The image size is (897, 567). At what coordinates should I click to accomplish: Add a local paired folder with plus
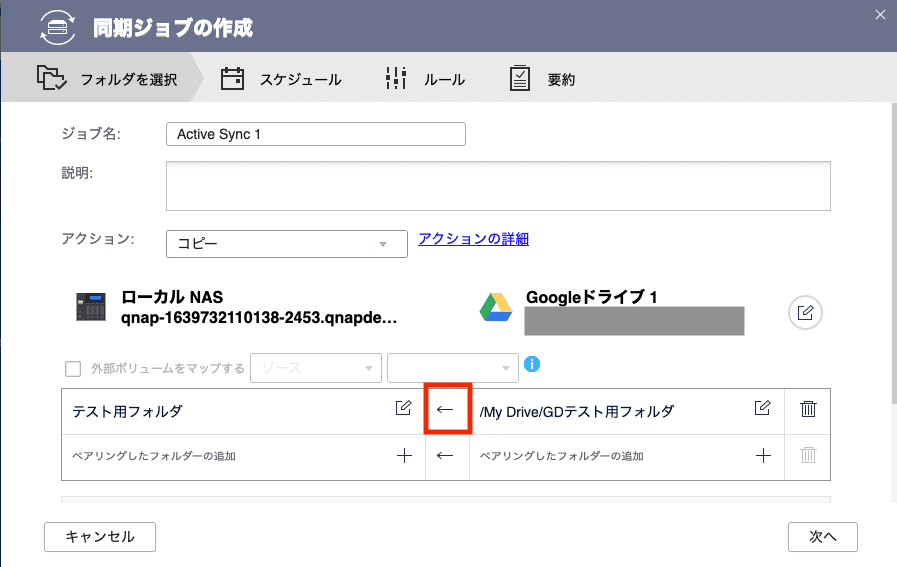404,455
